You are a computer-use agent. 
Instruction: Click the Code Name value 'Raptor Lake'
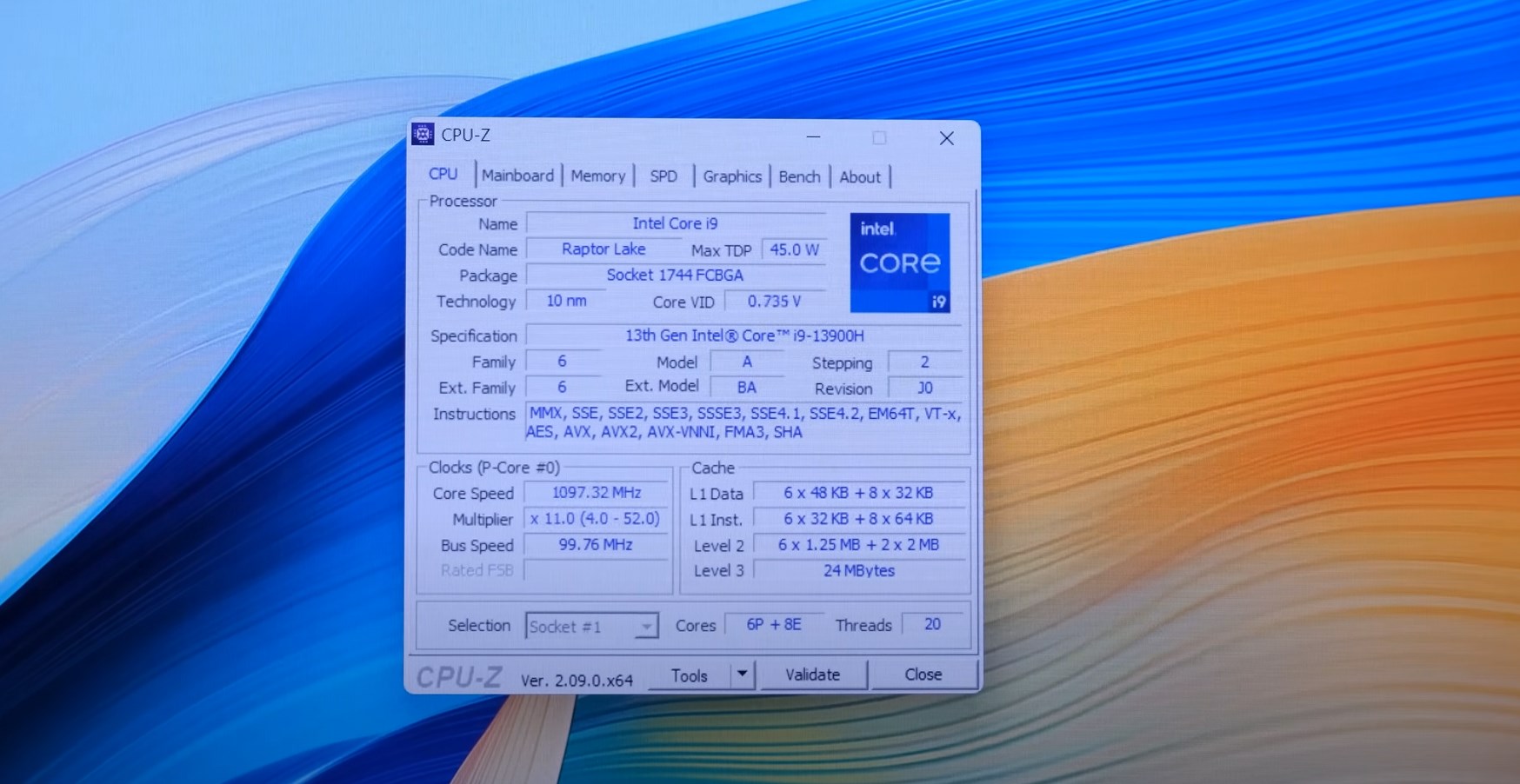pos(603,249)
